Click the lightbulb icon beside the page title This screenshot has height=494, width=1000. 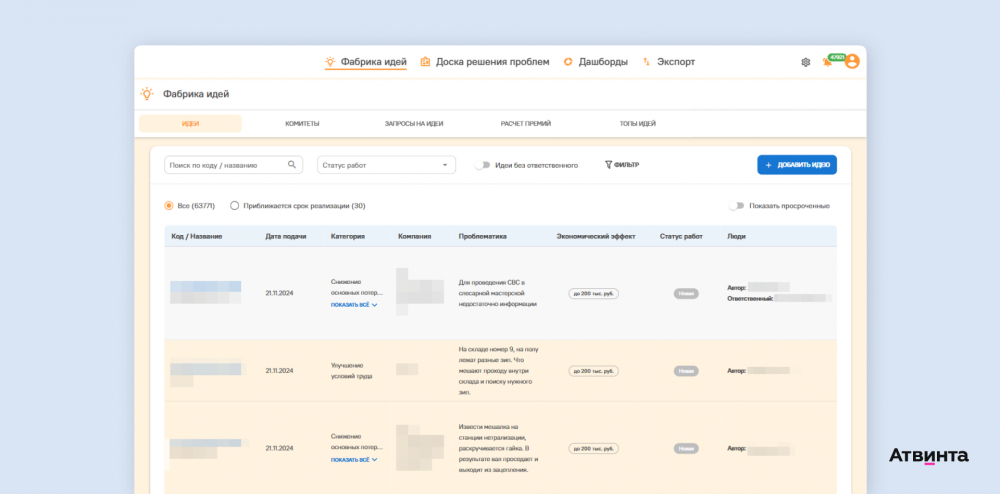pos(147,94)
